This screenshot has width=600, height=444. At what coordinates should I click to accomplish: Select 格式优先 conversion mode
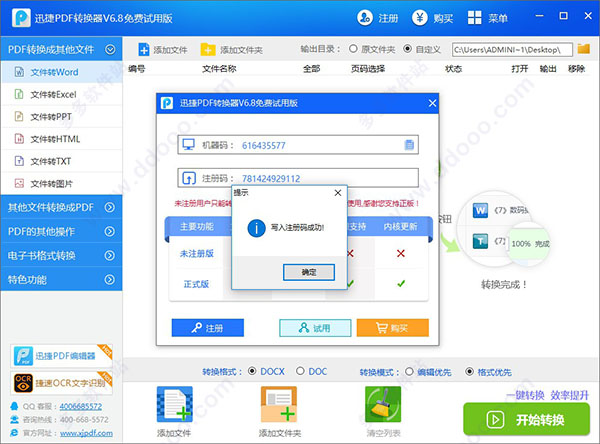tap(469, 372)
